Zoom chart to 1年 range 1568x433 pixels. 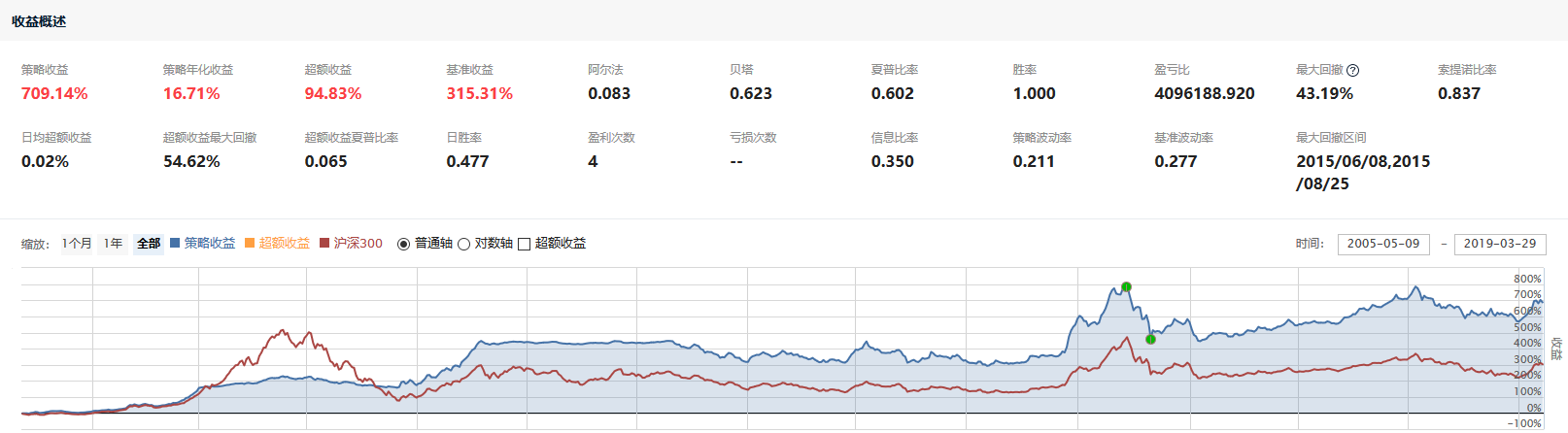click(114, 244)
